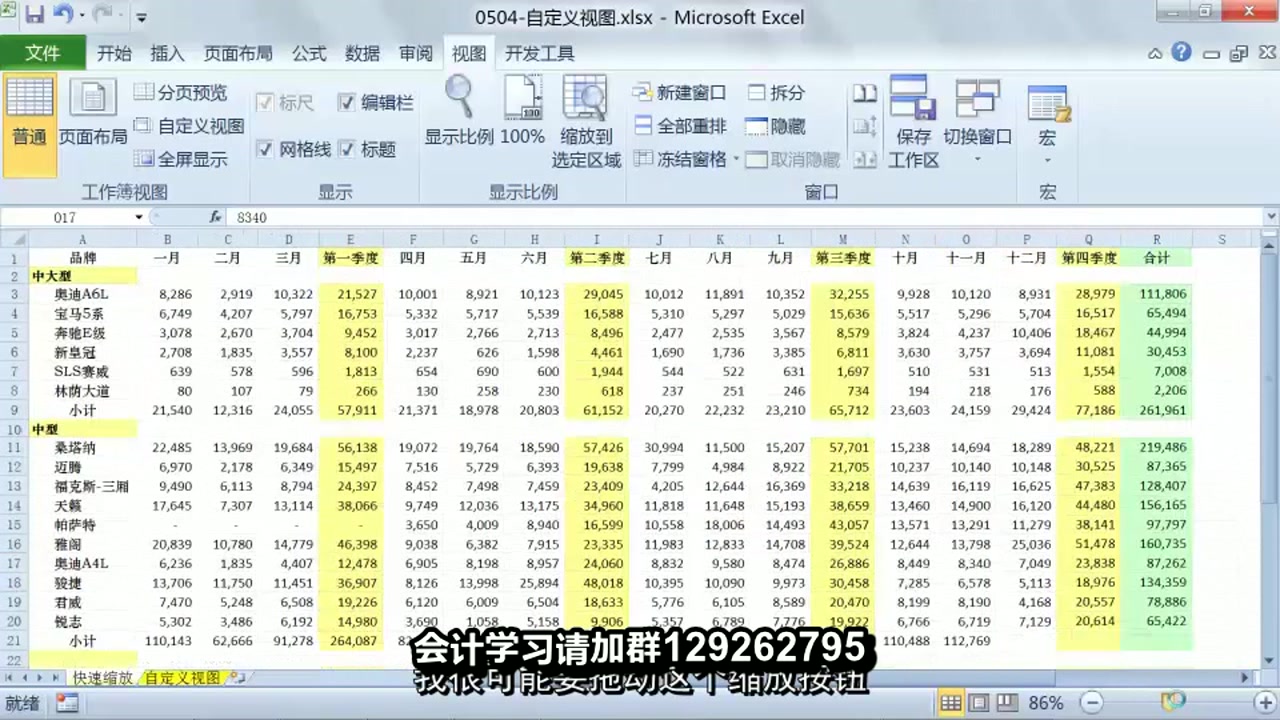Switch to 快速缩放 sheet tab
This screenshot has width=1280, height=720.
[102, 678]
